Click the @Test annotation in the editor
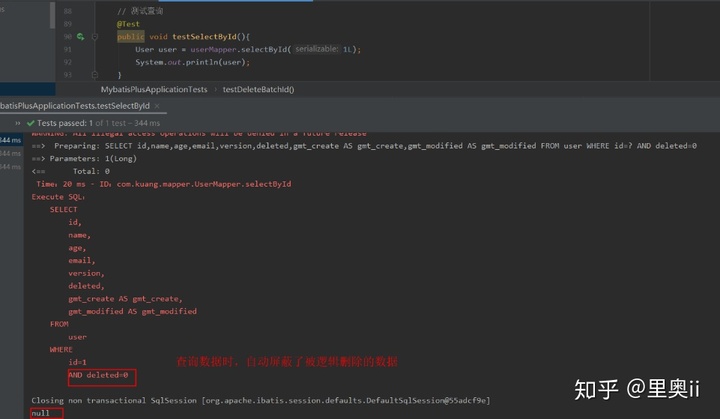The image size is (720, 419). 128,24
